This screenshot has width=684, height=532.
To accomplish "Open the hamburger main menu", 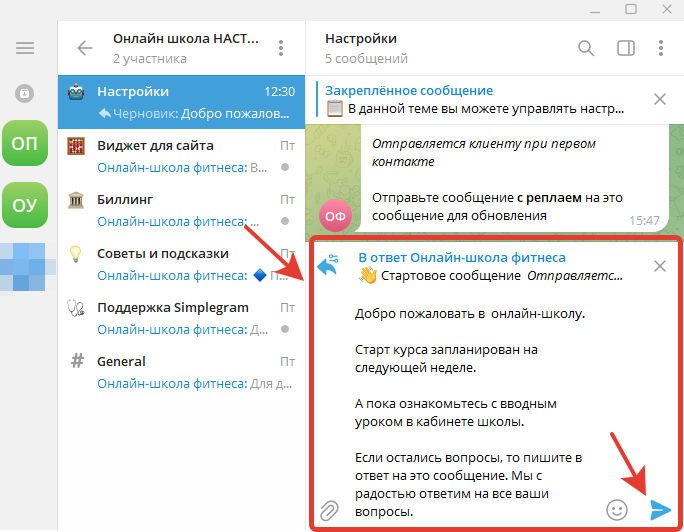I will [25, 48].
